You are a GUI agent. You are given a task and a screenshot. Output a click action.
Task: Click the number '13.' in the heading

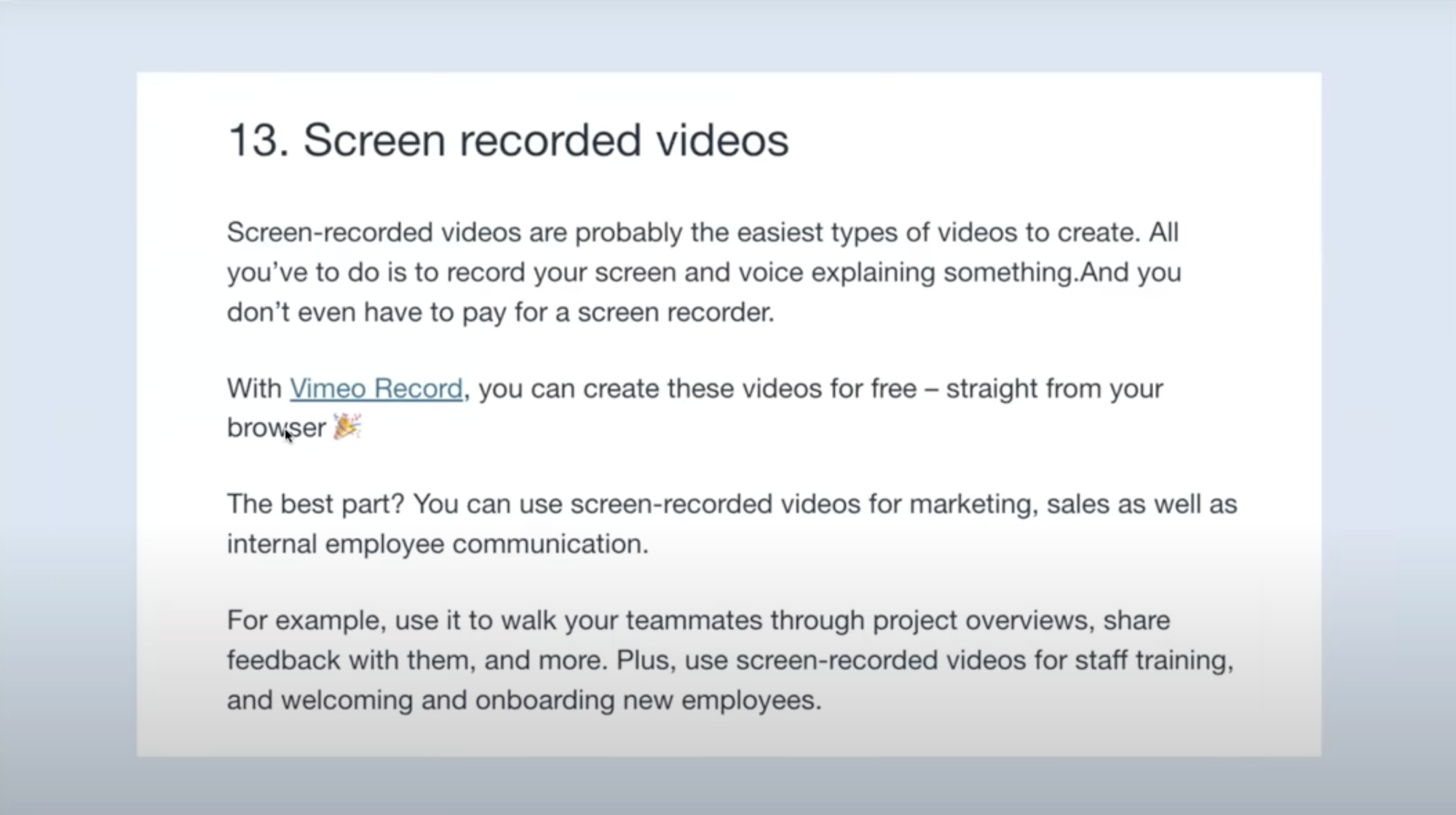[x=258, y=140]
